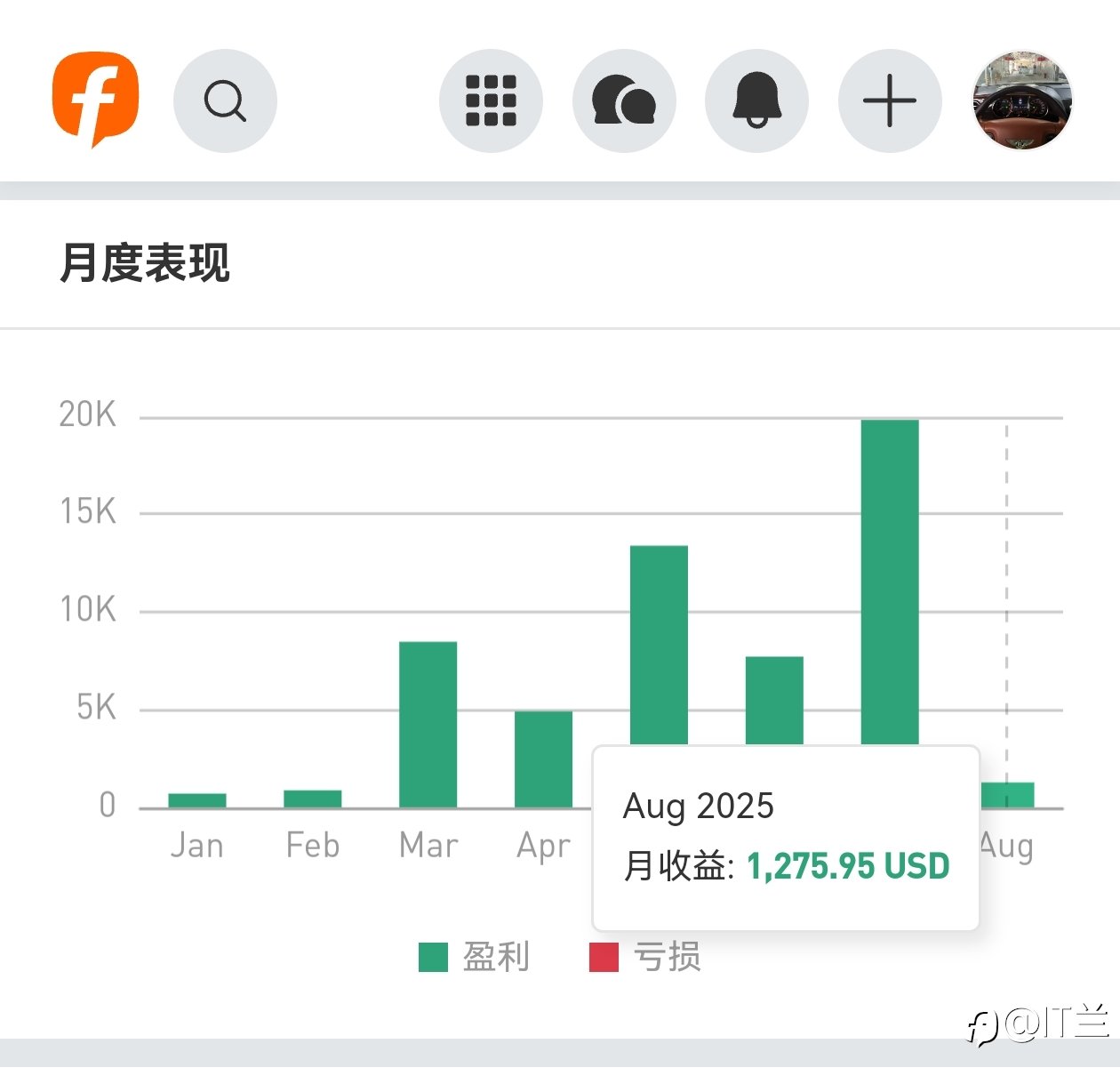The image size is (1120, 1084).
Task: Open notifications bell icon
Action: click(756, 100)
